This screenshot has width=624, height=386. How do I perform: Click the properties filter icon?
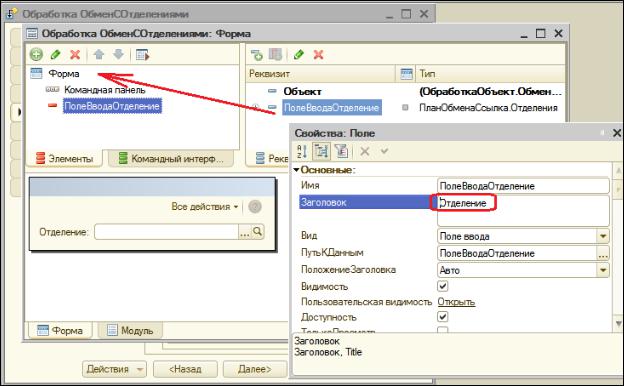tap(341, 151)
